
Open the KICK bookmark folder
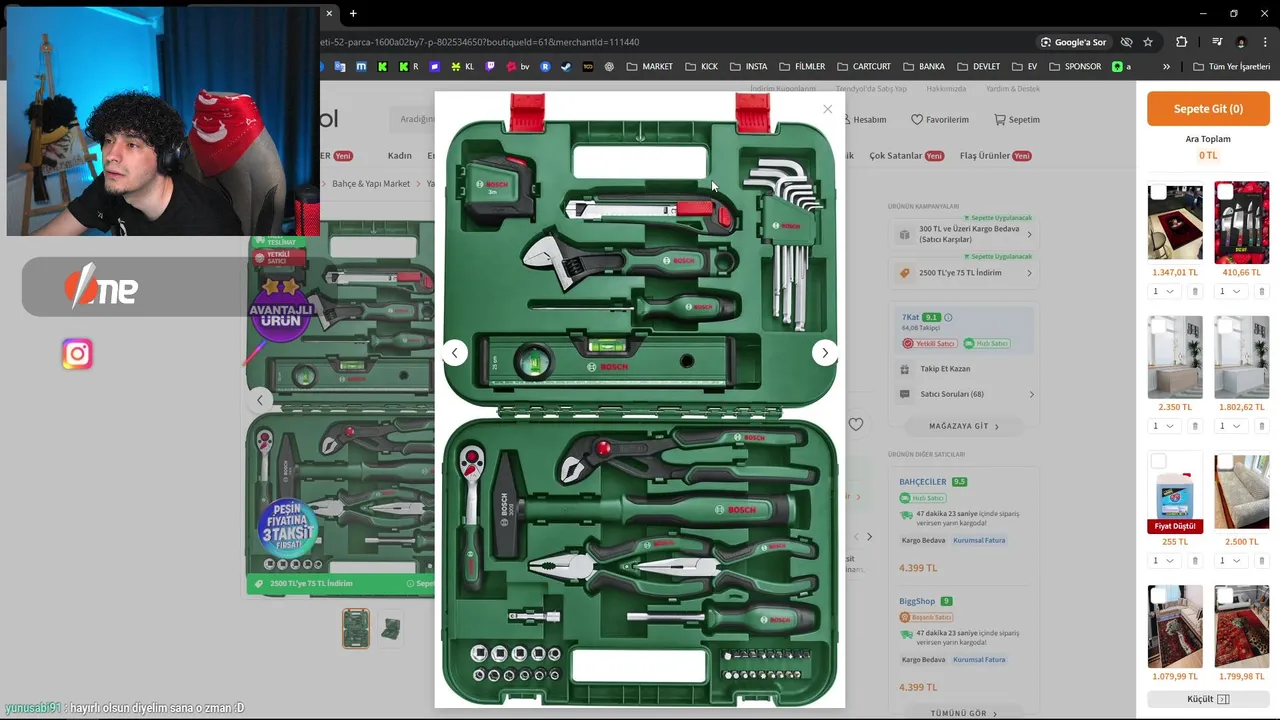701,66
